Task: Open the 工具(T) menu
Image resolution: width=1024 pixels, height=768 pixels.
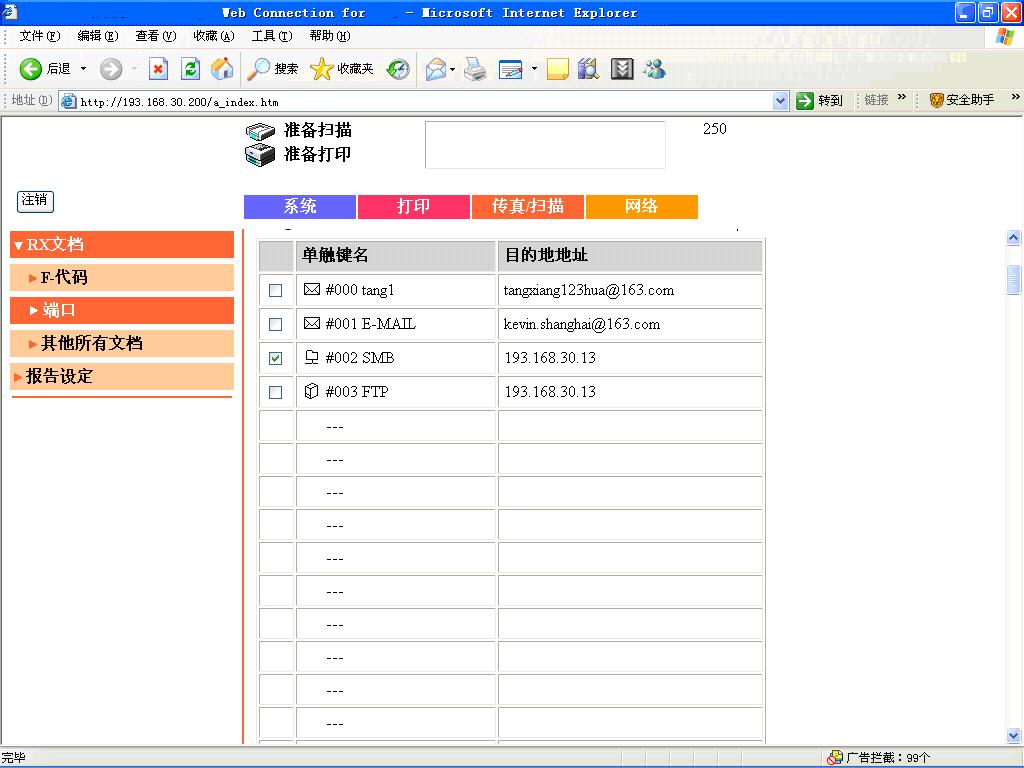Action: [x=271, y=36]
